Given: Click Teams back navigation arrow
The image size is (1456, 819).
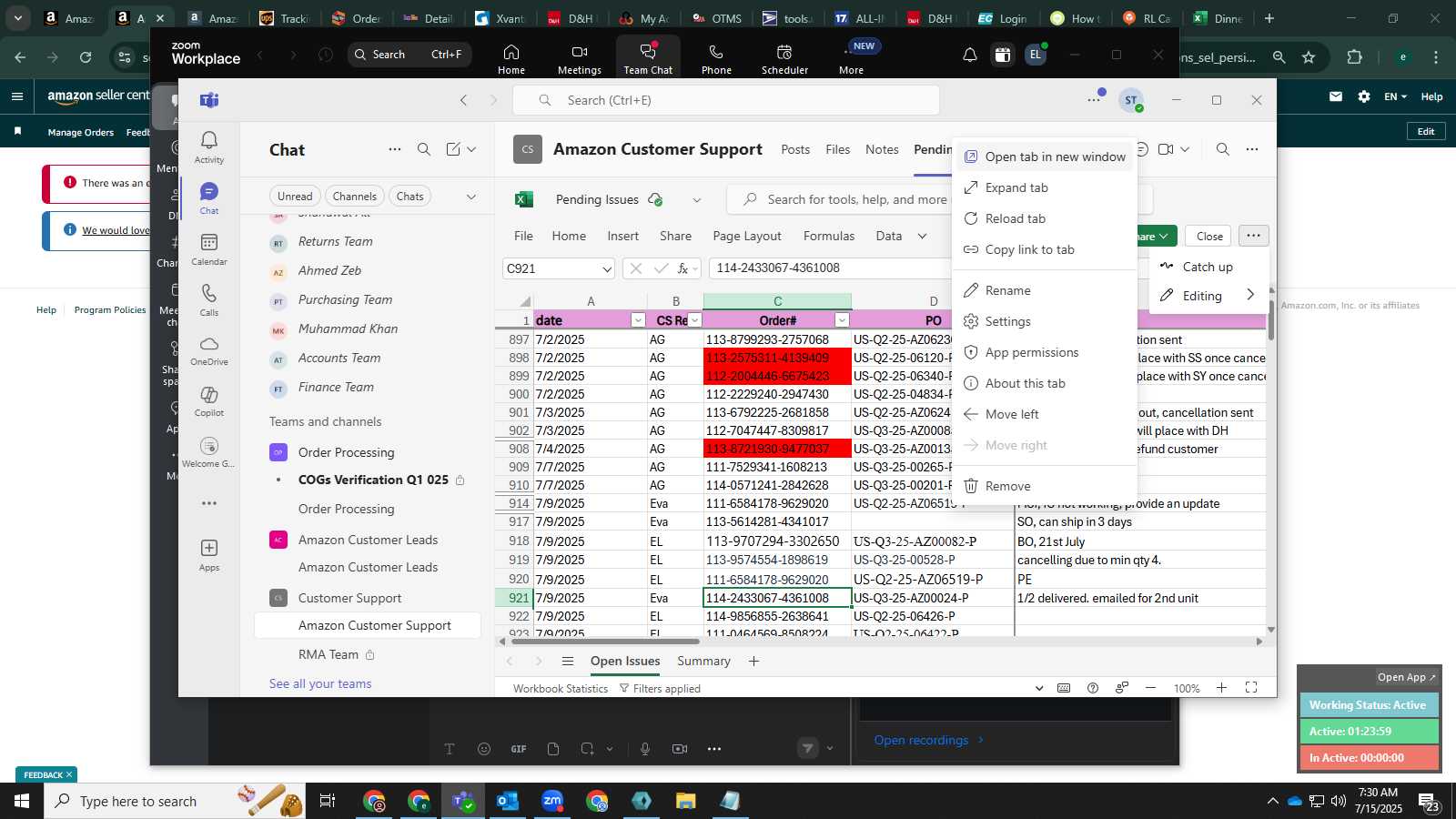Looking at the screenshot, I should pyautogui.click(x=464, y=100).
